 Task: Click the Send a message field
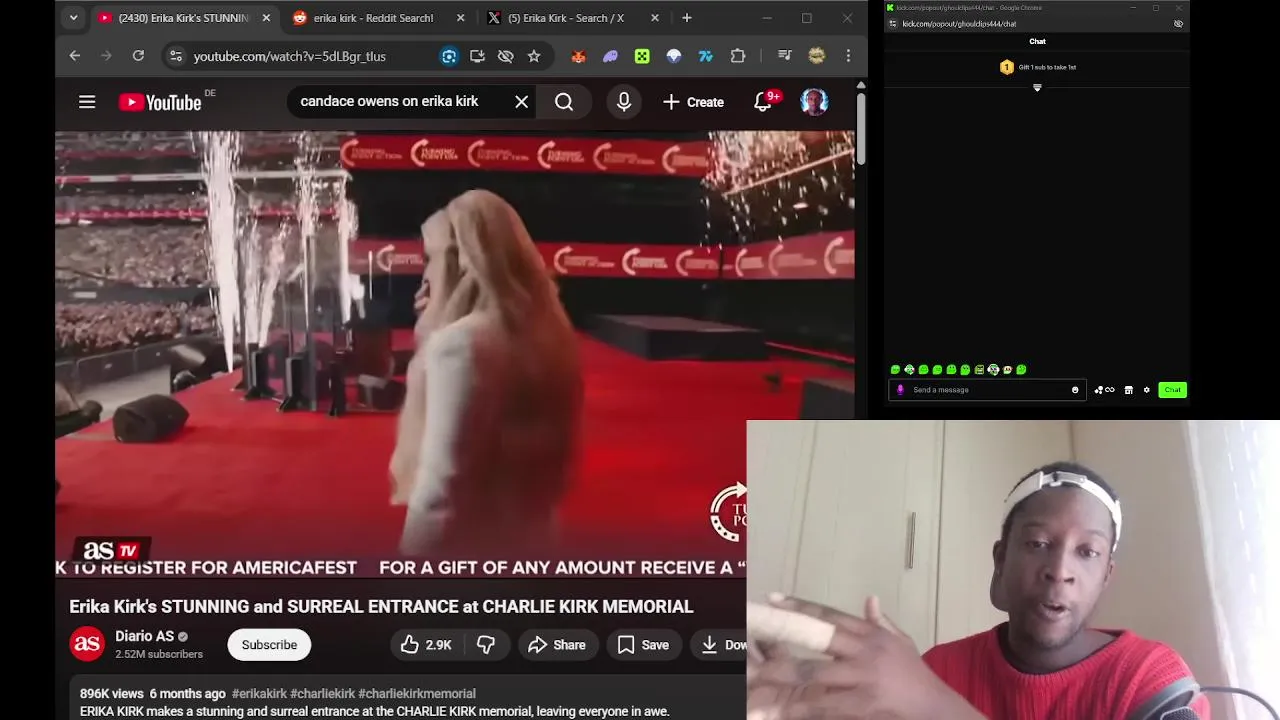tap(985, 390)
